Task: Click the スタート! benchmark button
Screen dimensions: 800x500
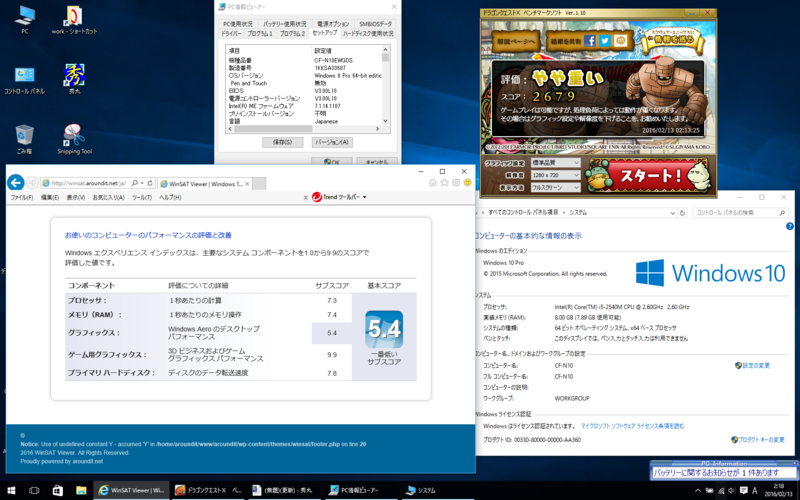Action: [x=649, y=176]
